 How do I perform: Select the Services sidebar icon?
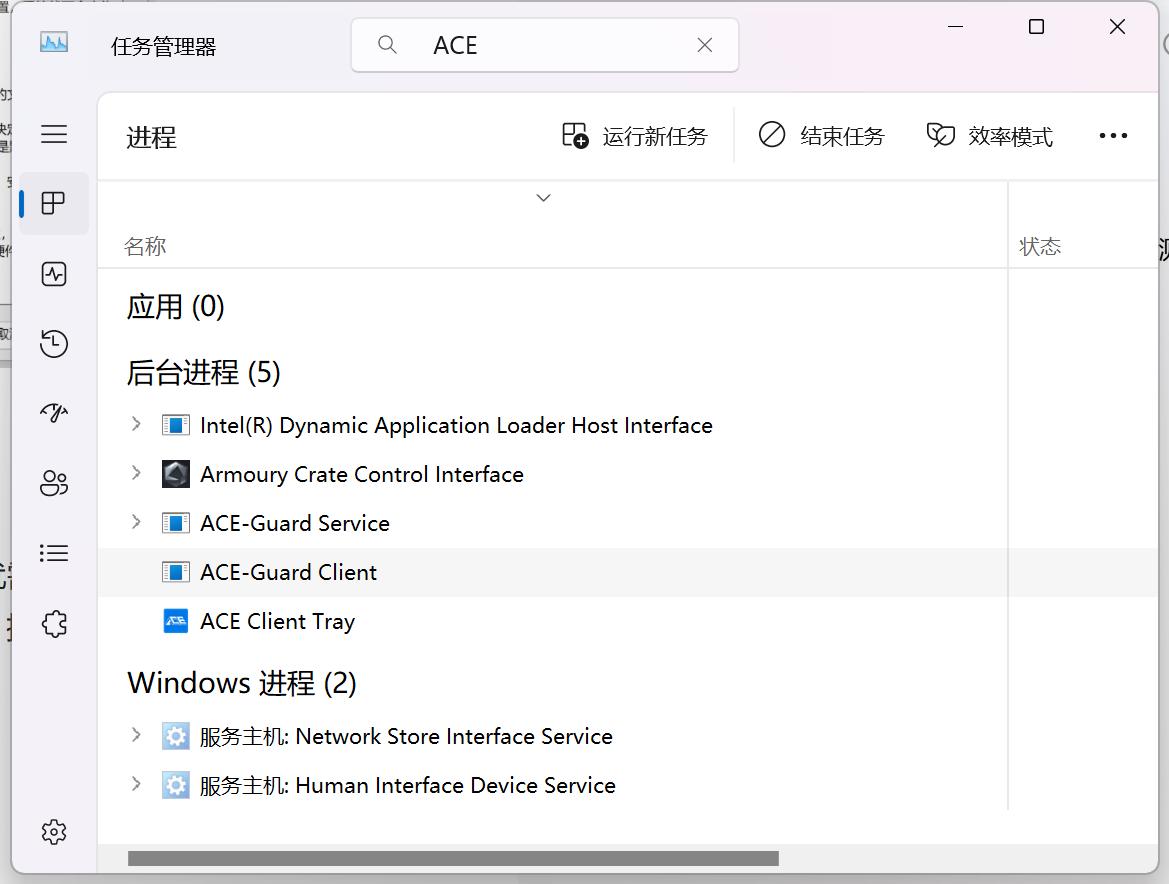(x=54, y=623)
